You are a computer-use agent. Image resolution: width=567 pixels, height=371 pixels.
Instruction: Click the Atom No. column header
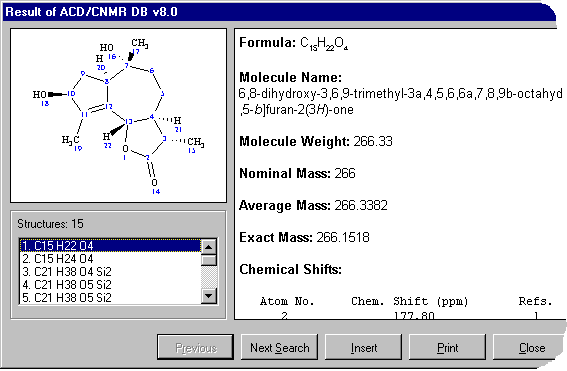287,301
